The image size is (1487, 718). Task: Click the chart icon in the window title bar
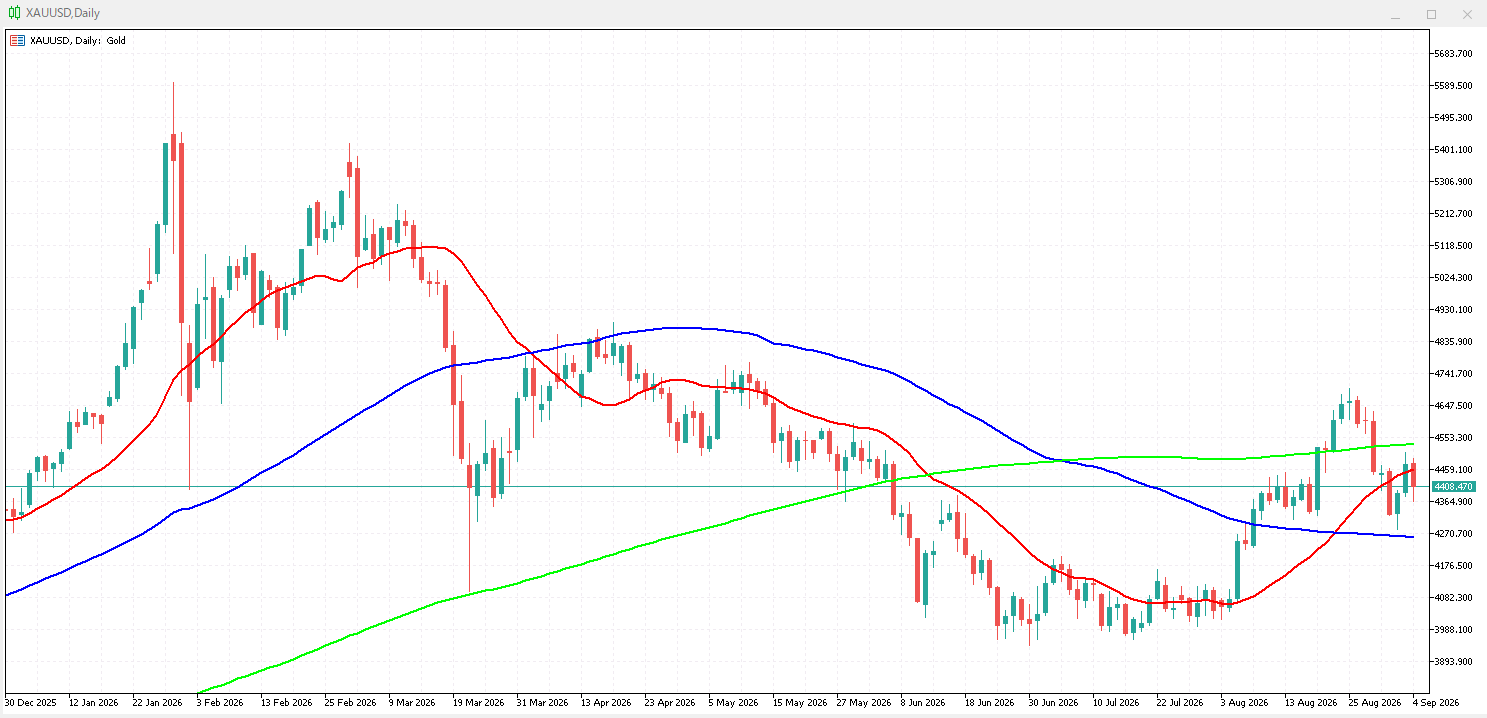click(x=15, y=13)
